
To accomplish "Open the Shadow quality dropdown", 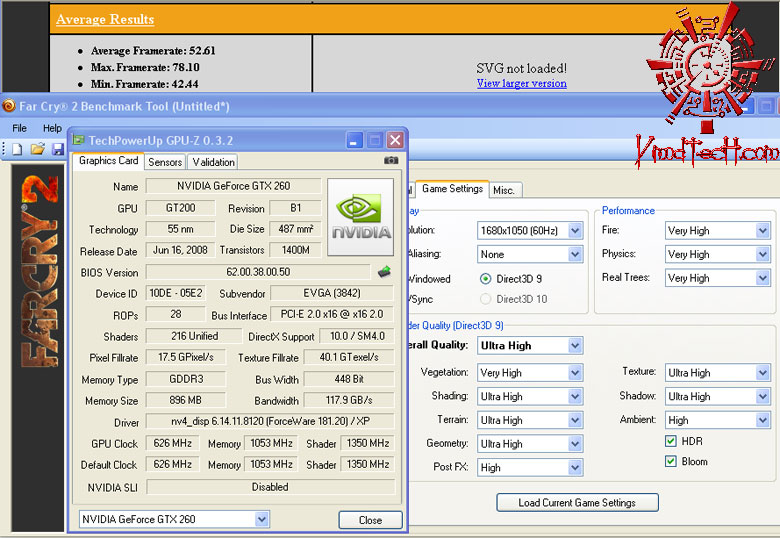I will click(717, 397).
